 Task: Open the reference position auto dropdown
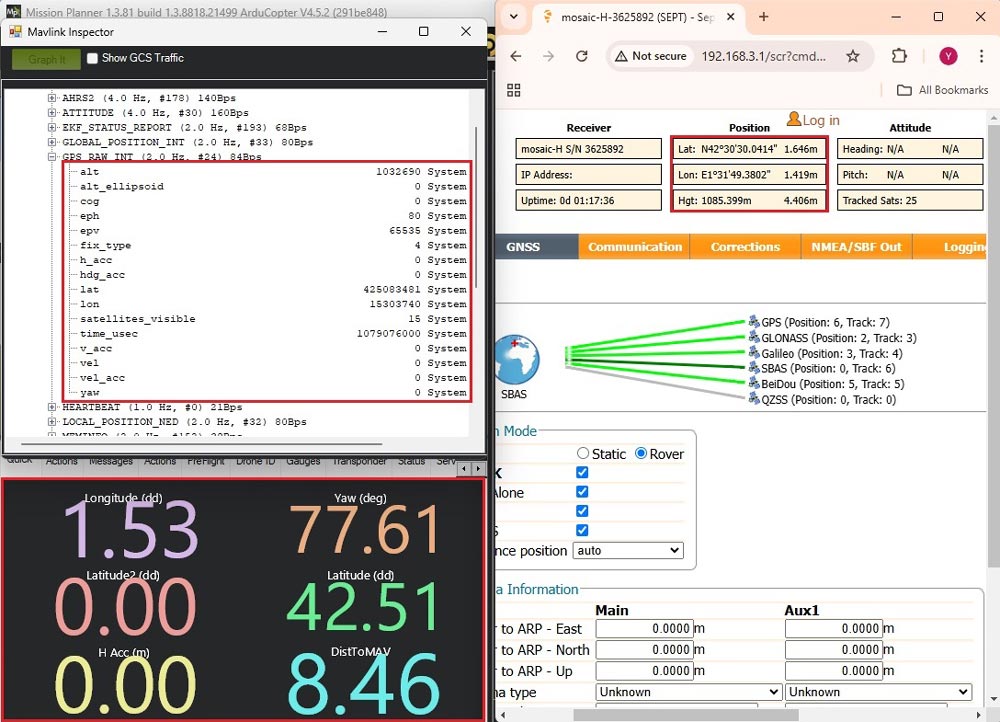[627, 550]
